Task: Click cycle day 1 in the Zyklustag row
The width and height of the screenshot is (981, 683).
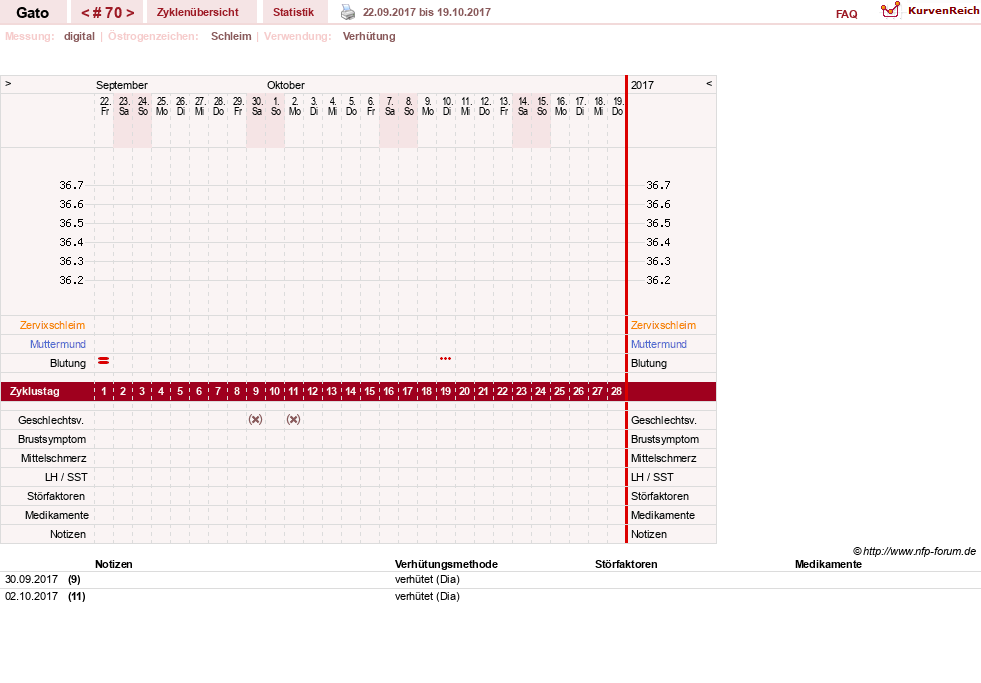Action: pyautogui.click(x=104, y=391)
